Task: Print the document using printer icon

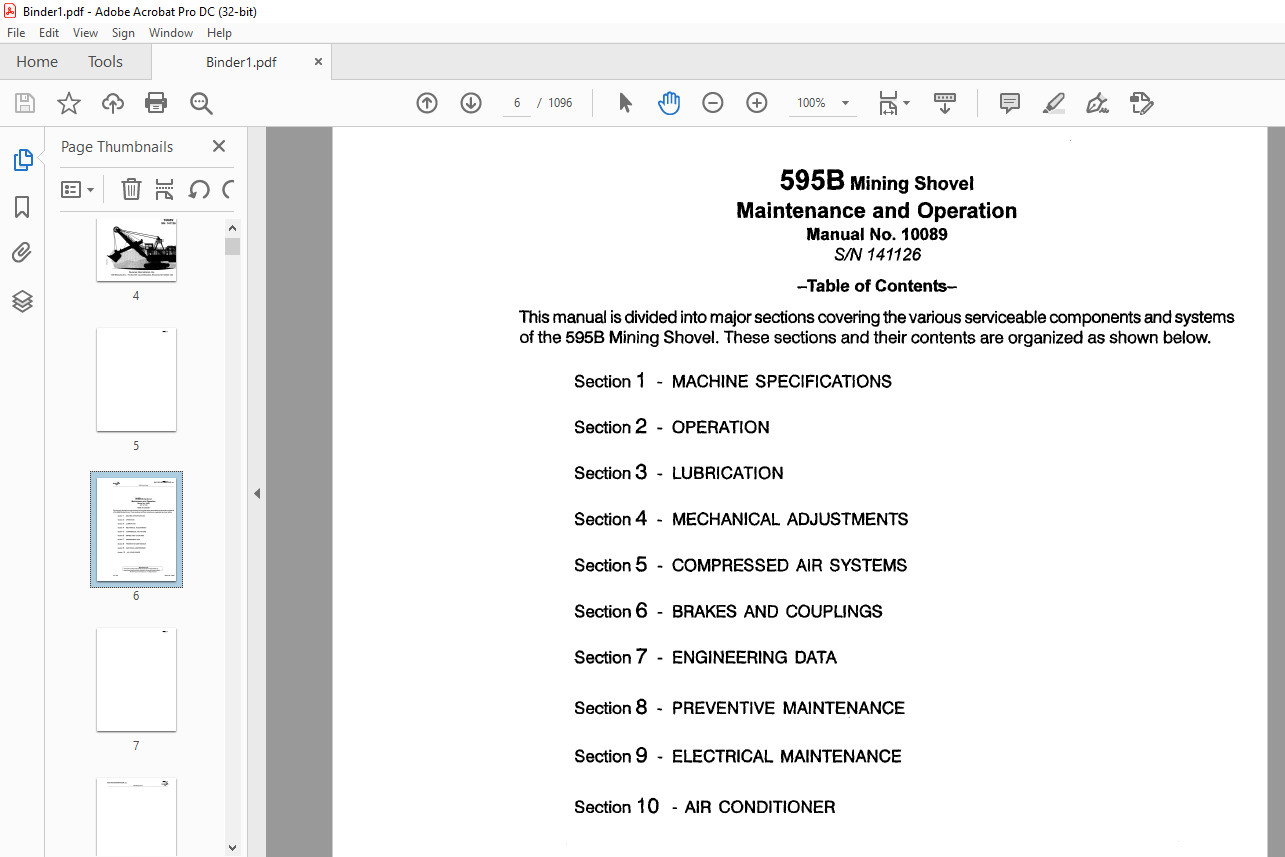Action: pyautogui.click(x=156, y=103)
